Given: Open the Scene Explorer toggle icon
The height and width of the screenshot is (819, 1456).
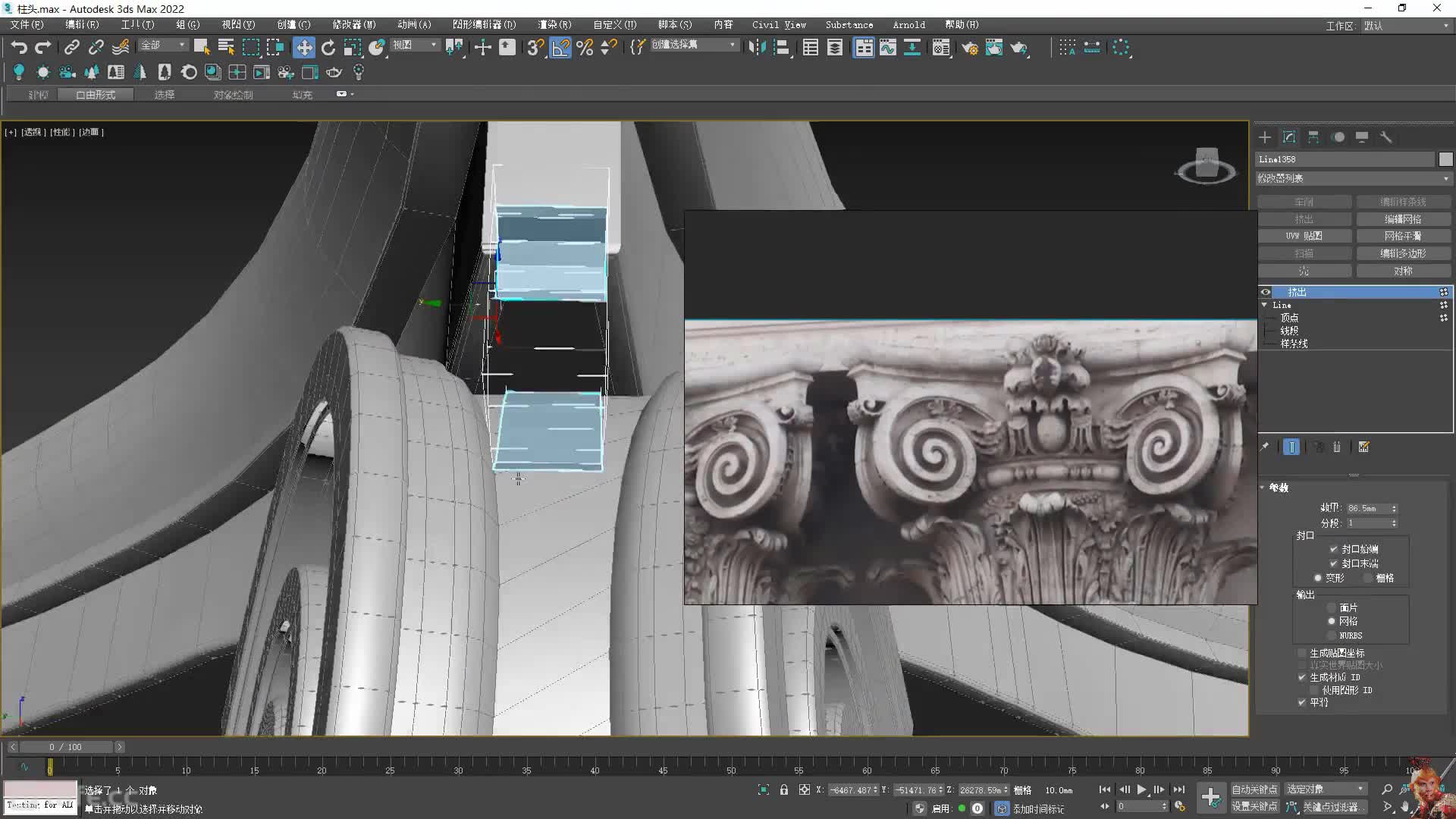Looking at the screenshot, I should click(811, 48).
